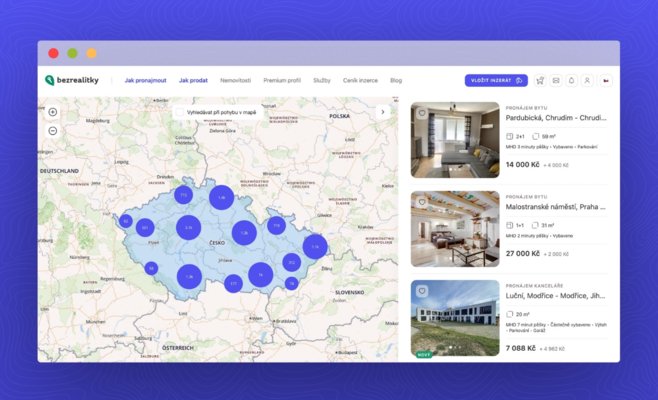The height and width of the screenshot is (400, 658).
Task: Zoom out on the map
Action: (53, 130)
